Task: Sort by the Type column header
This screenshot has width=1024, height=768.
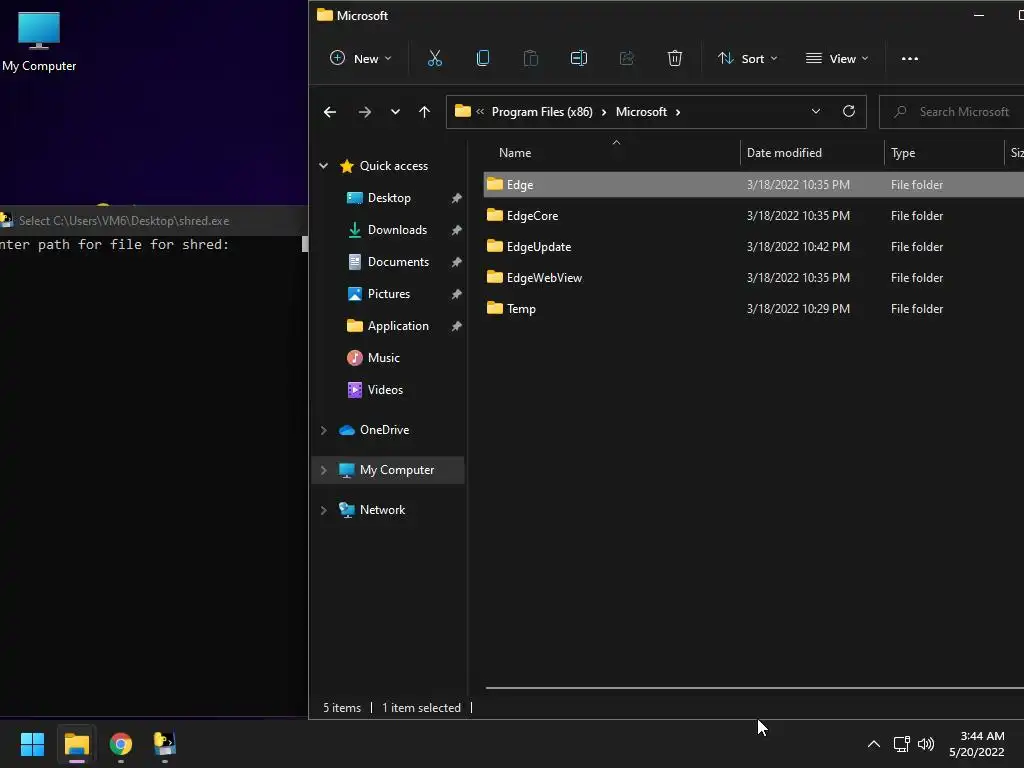Action: (x=903, y=153)
